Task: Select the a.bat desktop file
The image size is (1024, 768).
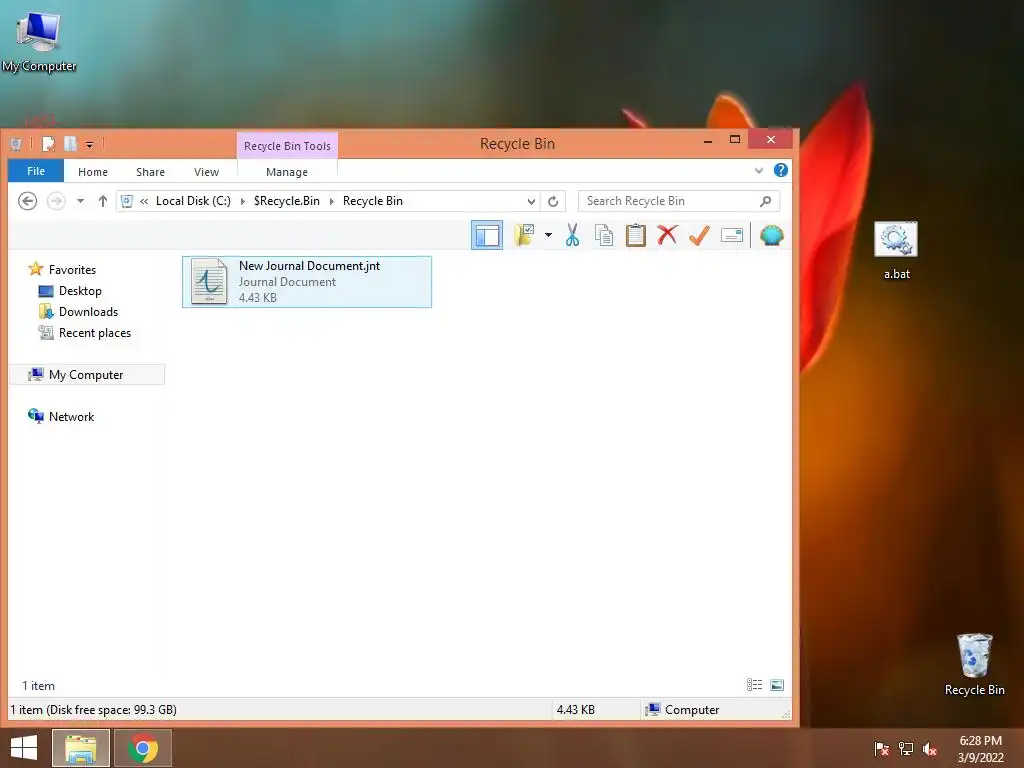Action: [x=896, y=250]
